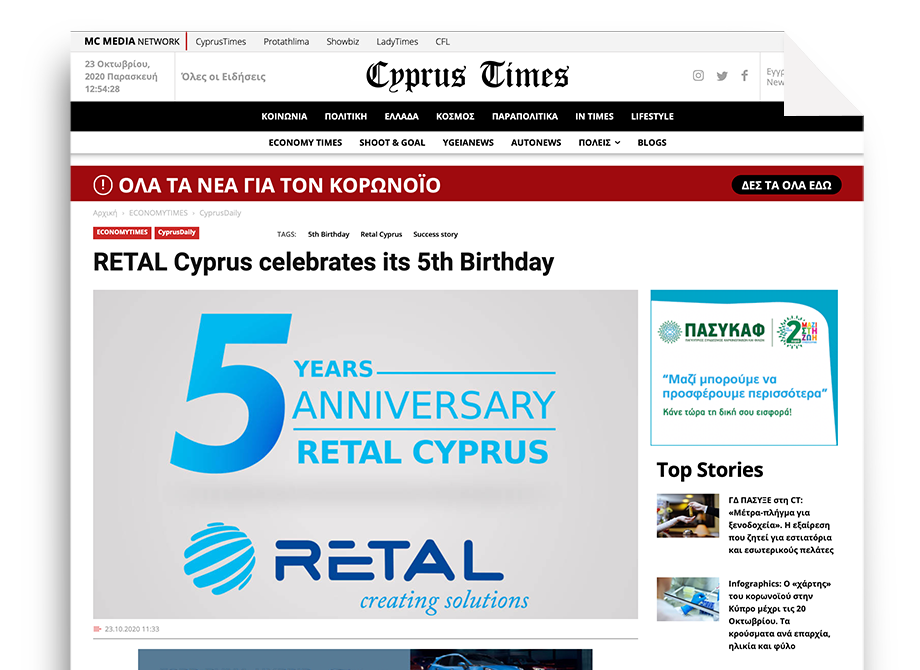Image resolution: width=920 pixels, height=670 pixels.
Task: Click the exclamation alert icon in red banner
Action: 103,185
